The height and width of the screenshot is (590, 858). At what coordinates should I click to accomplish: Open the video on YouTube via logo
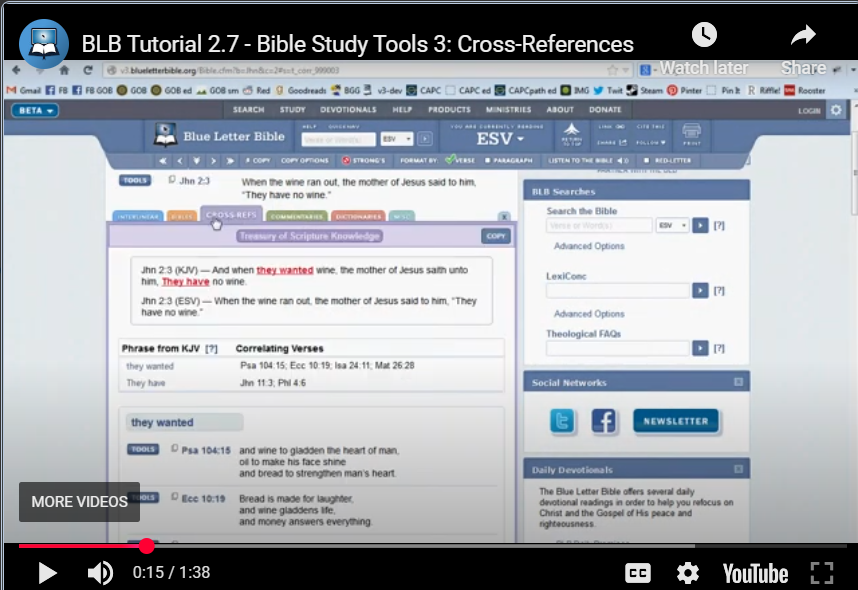click(x=755, y=573)
